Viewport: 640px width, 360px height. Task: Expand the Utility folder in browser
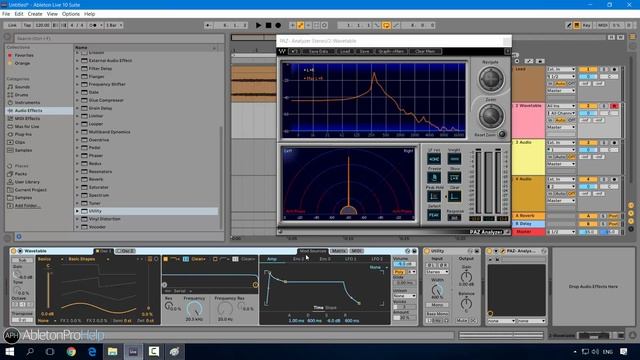tap(77, 211)
